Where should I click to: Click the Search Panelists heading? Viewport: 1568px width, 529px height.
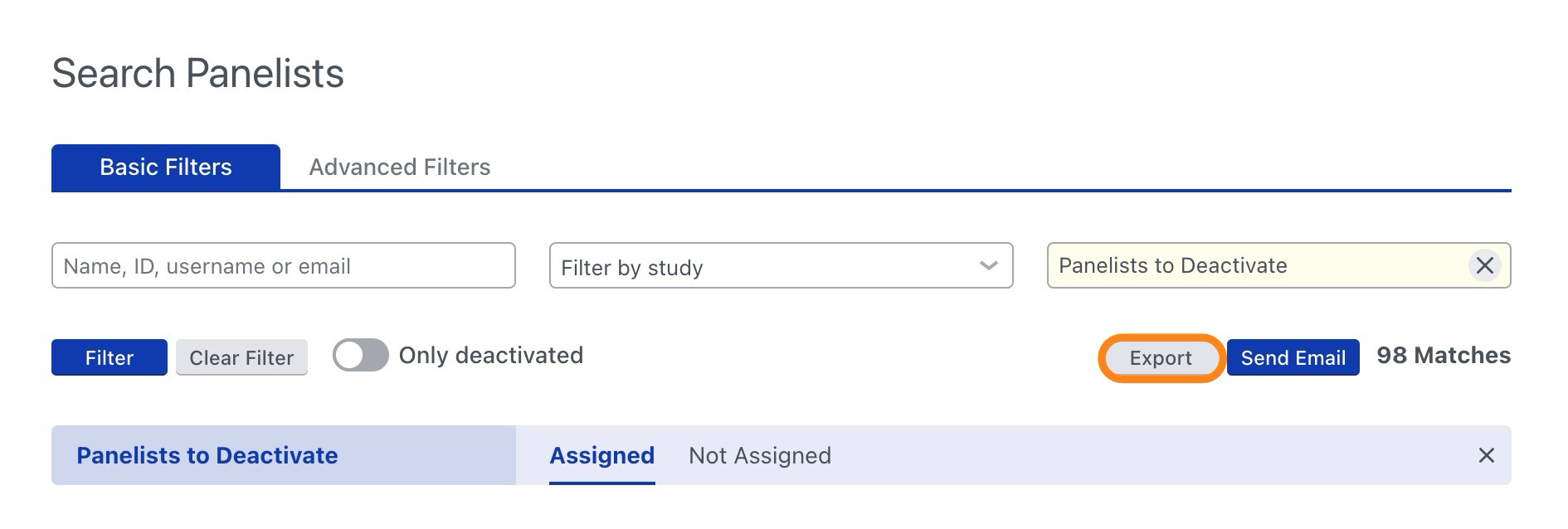[197, 73]
